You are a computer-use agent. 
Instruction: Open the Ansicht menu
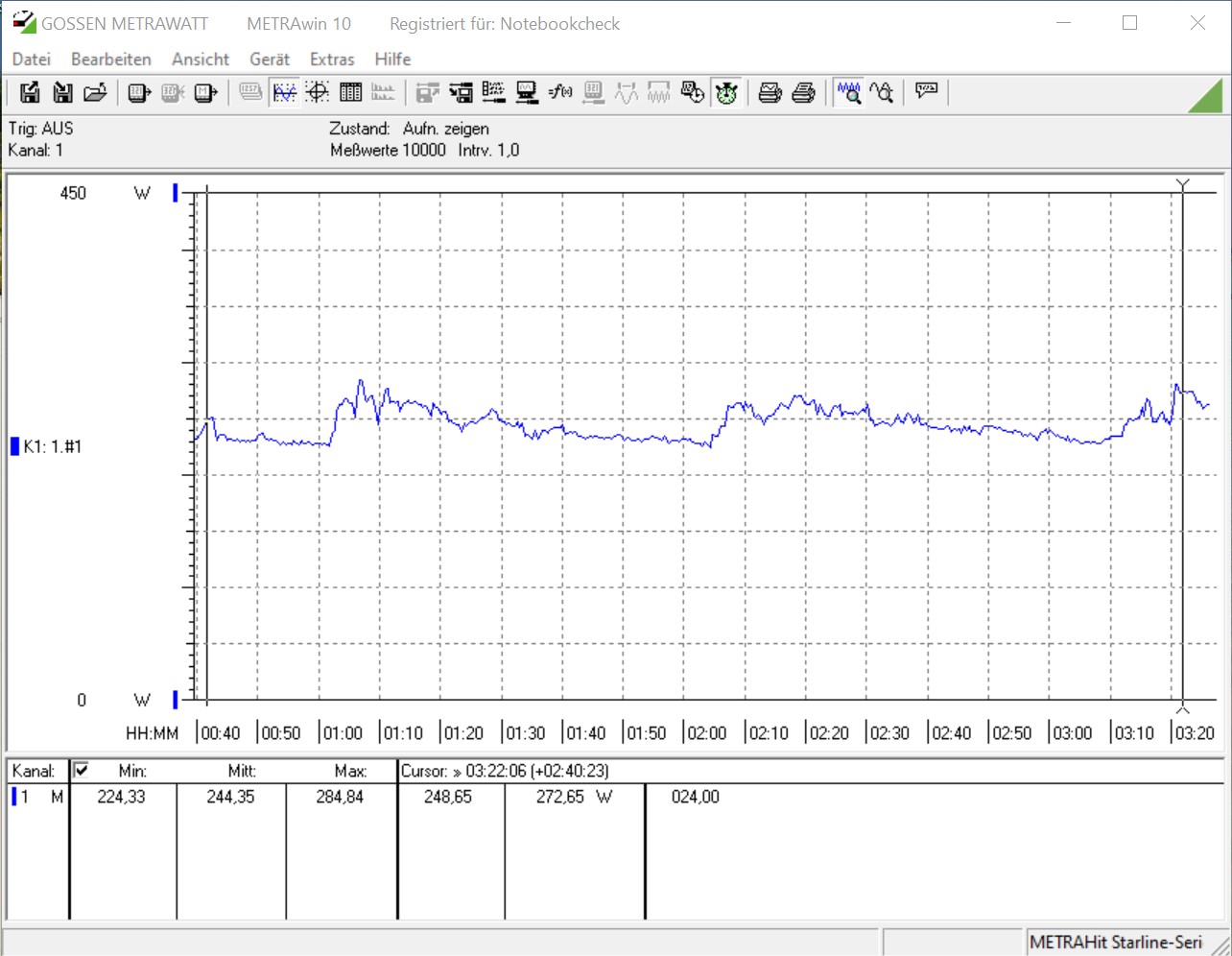[201, 59]
